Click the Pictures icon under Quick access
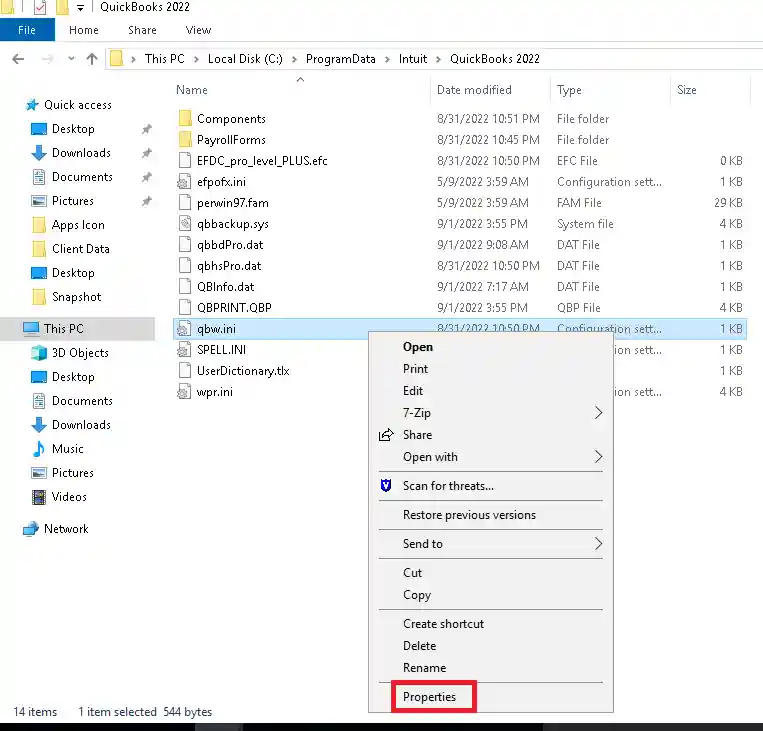 pos(39,201)
